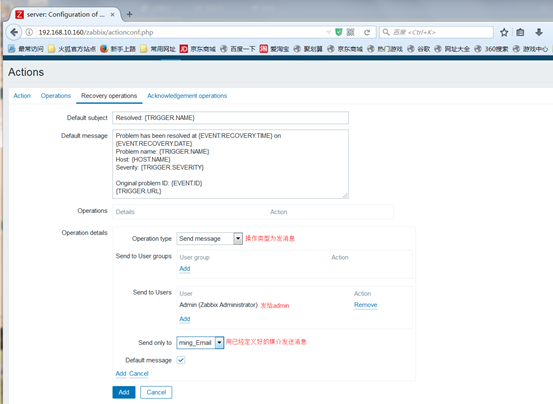Viewport: 553px width, 404px height.
Task: Open a new tab with the plus icon
Action: tap(129, 14)
